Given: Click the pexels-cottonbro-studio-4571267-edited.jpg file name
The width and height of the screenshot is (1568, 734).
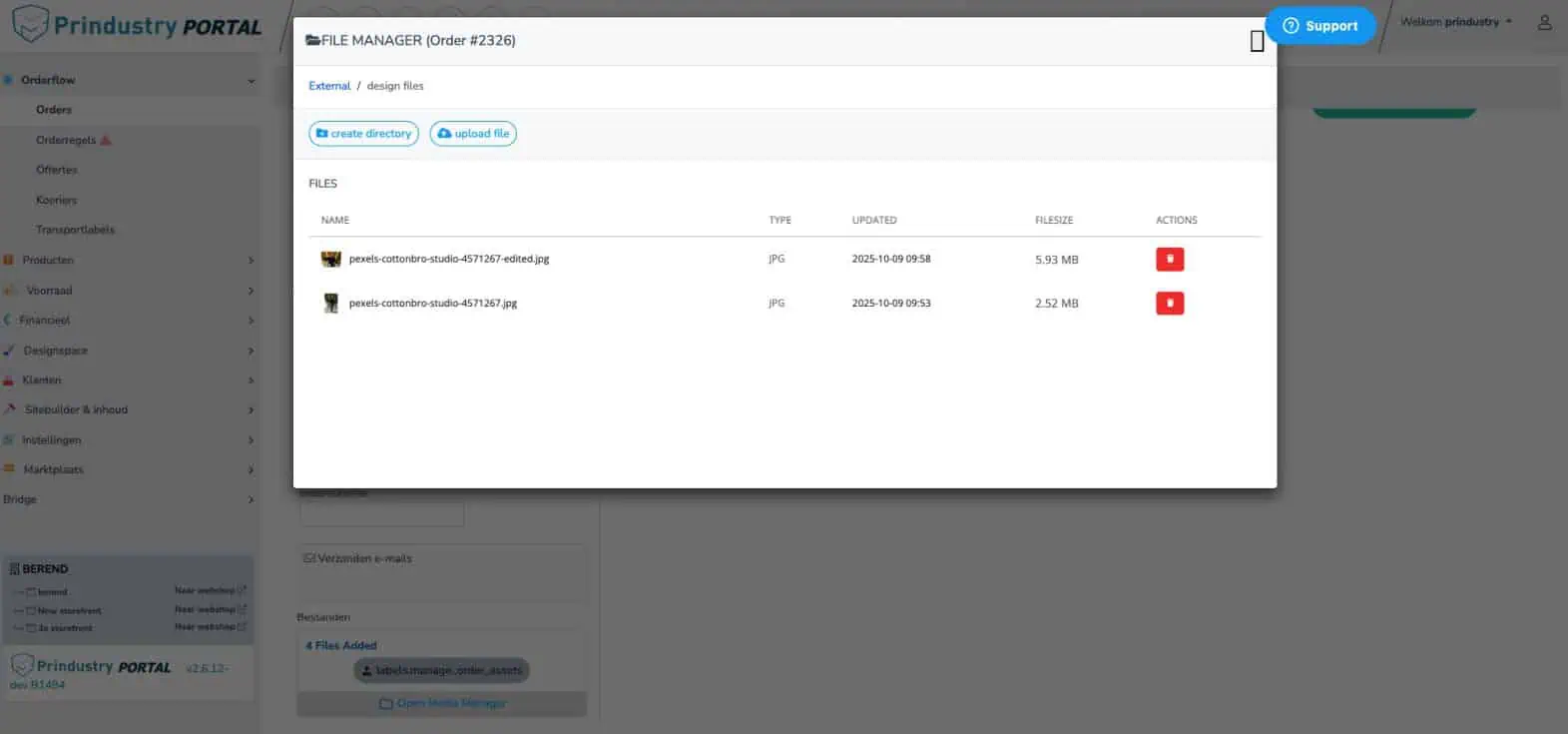Looking at the screenshot, I should click(449, 260).
